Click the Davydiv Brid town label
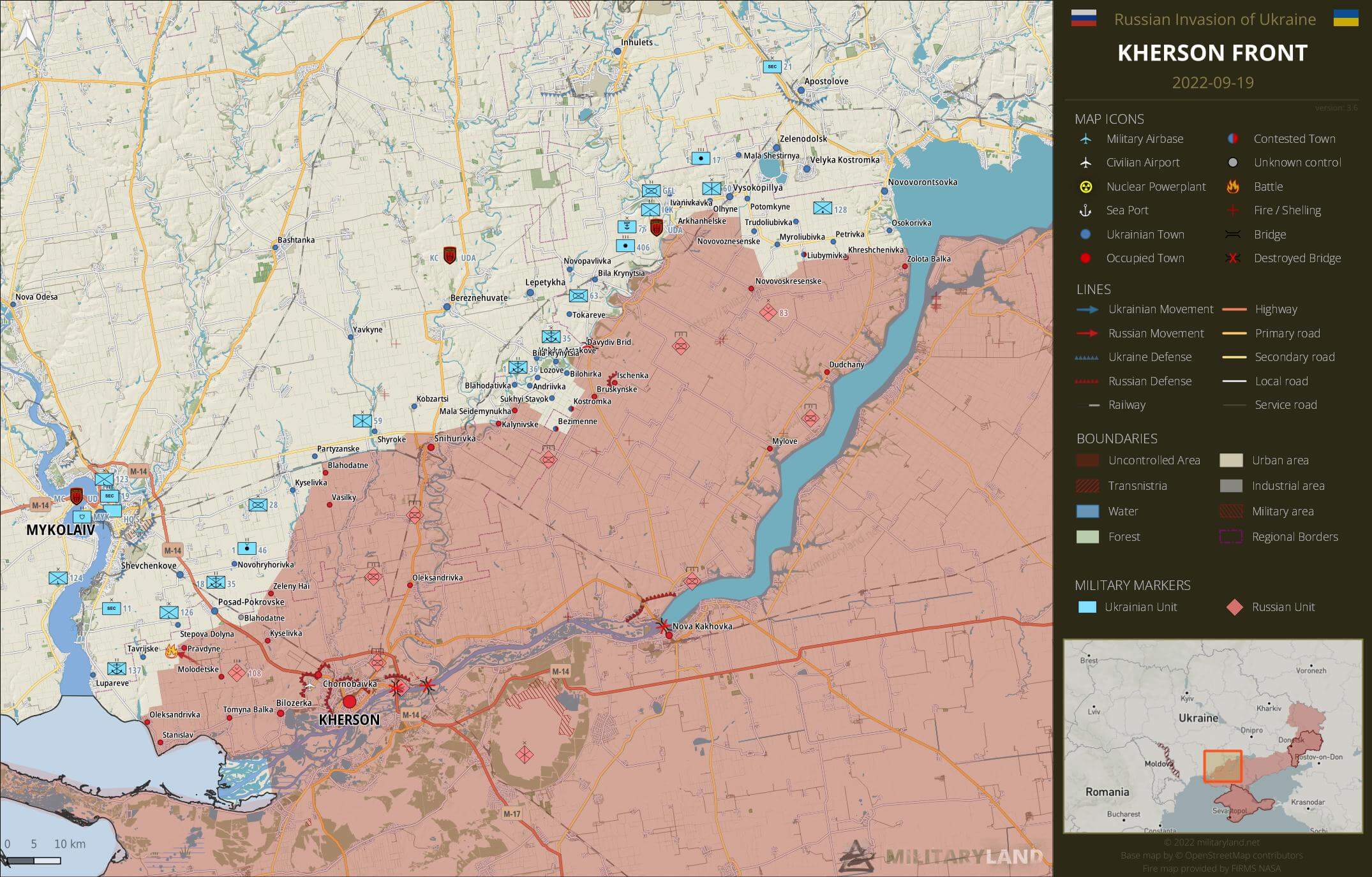 (x=609, y=343)
